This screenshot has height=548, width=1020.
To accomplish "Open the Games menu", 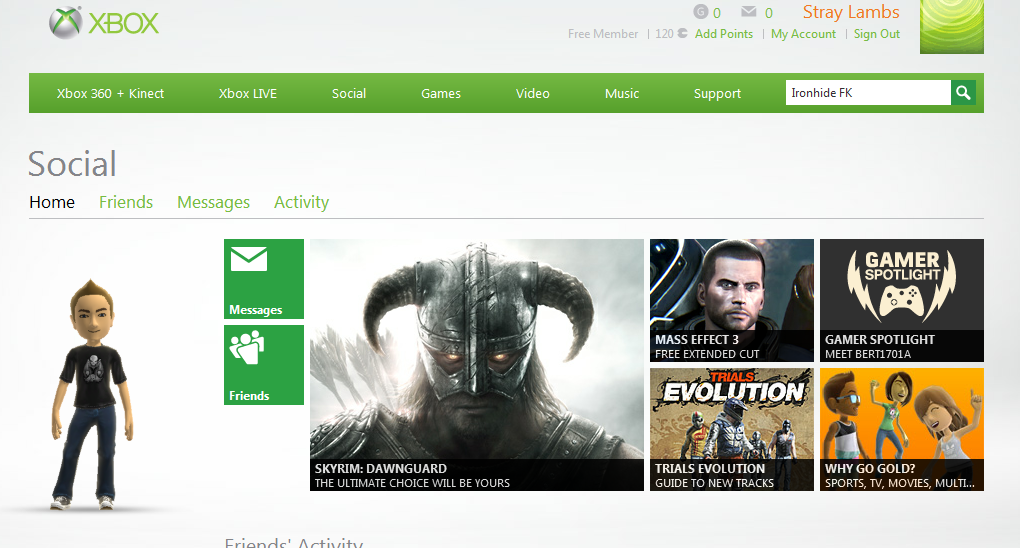I will 440,93.
